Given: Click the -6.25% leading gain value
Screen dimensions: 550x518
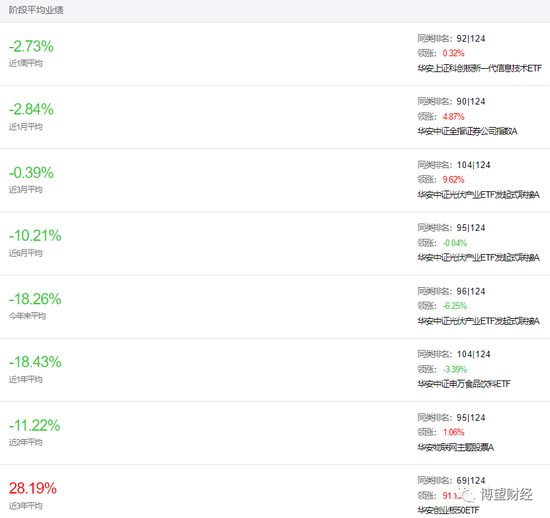Looking at the screenshot, I should pyautogui.click(x=455, y=306).
